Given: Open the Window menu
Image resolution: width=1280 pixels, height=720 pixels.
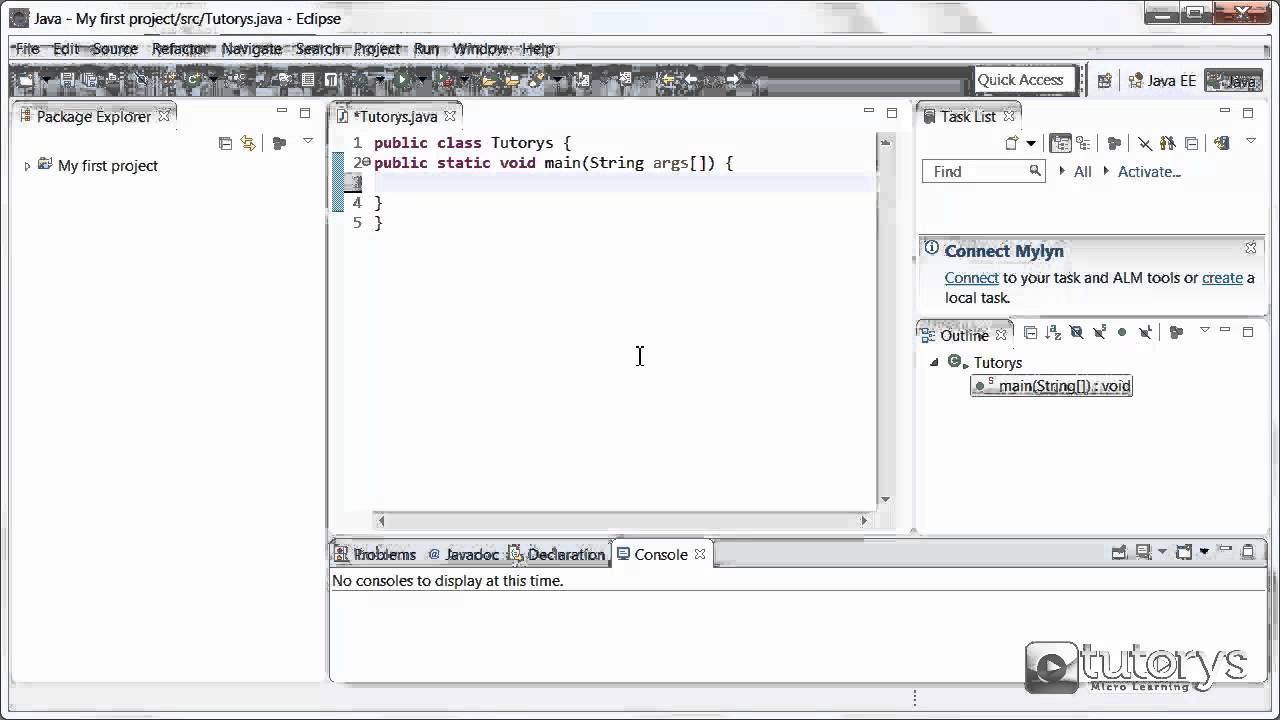Looking at the screenshot, I should click(x=480, y=48).
